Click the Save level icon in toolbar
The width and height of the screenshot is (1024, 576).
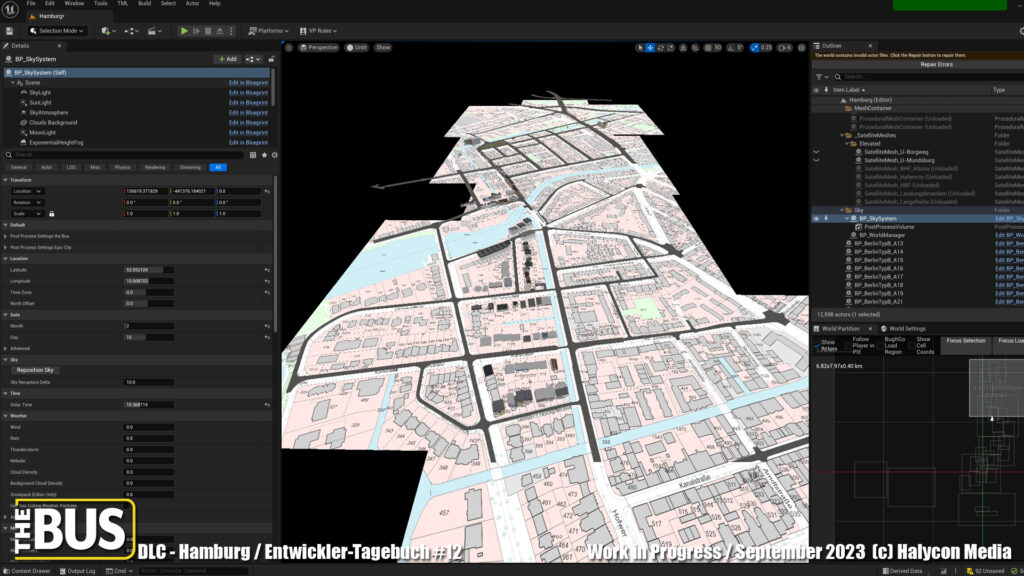(8, 31)
